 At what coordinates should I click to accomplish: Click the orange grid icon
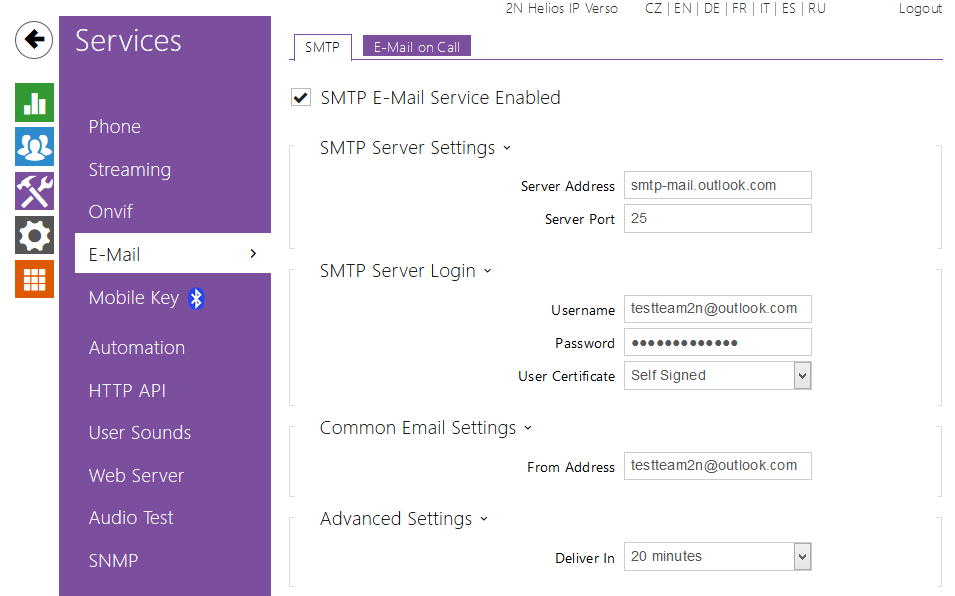coord(34,279)
